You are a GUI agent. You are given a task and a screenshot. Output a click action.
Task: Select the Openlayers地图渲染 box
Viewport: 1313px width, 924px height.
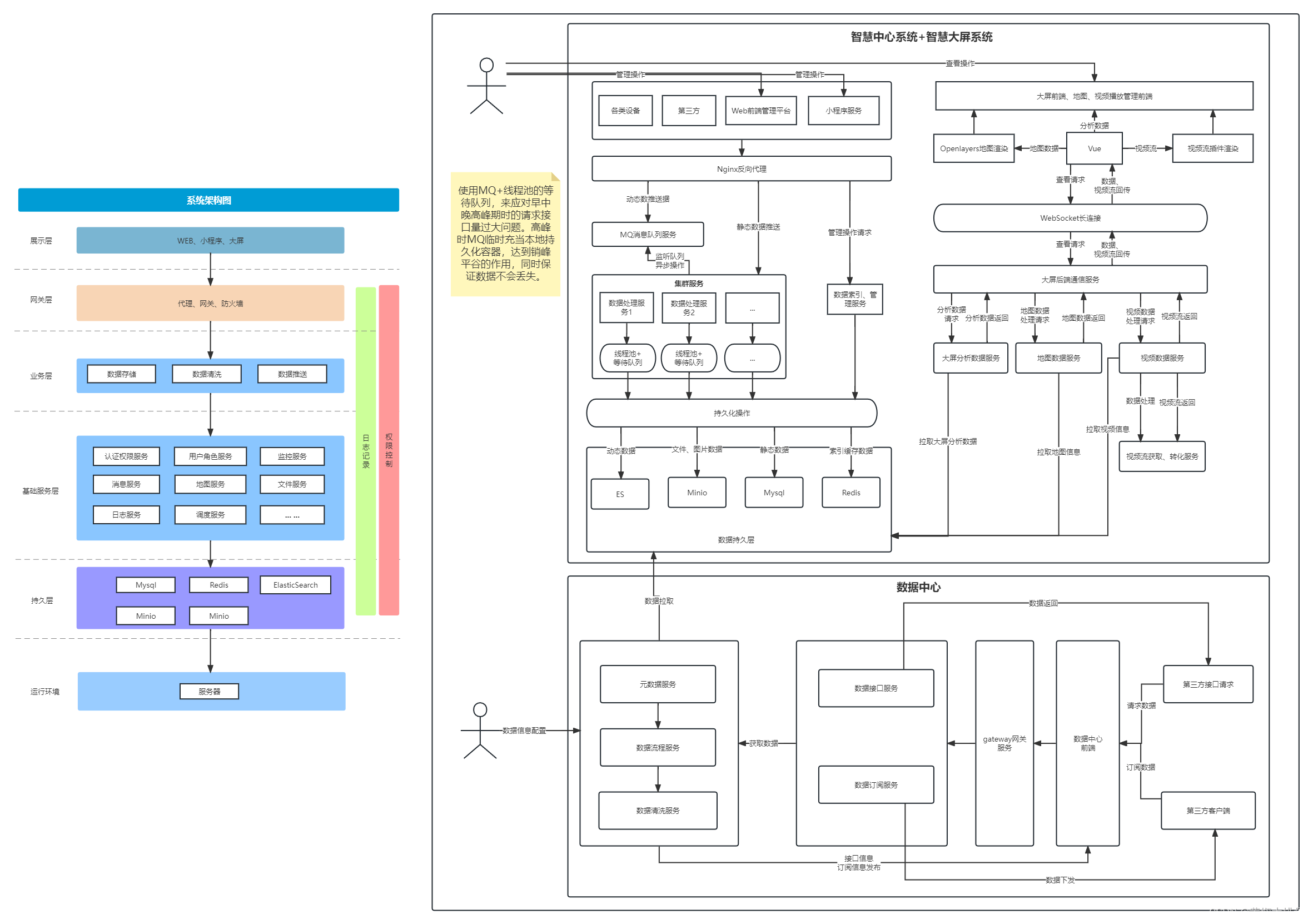click(x=974, y=148)
